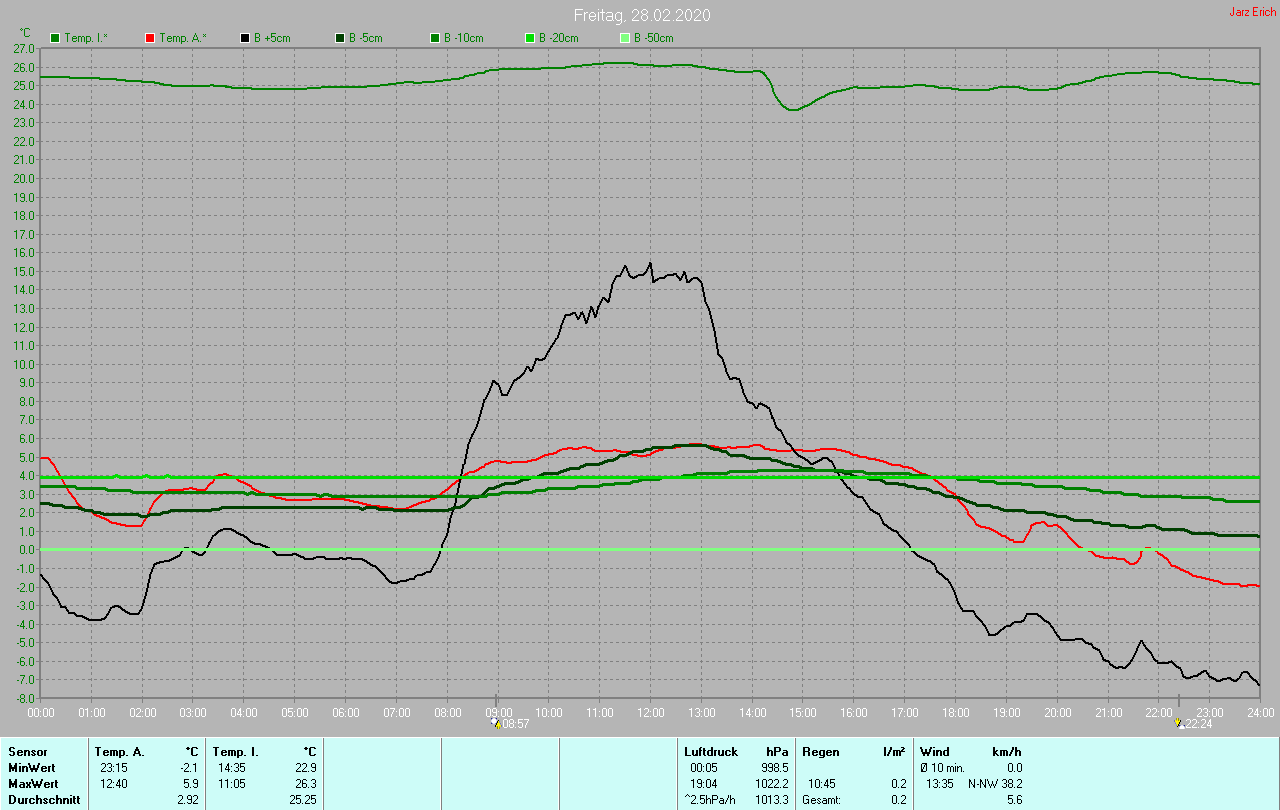Click the 'Regen' table header
1280x810 pixels.
[x=820, y=751]
